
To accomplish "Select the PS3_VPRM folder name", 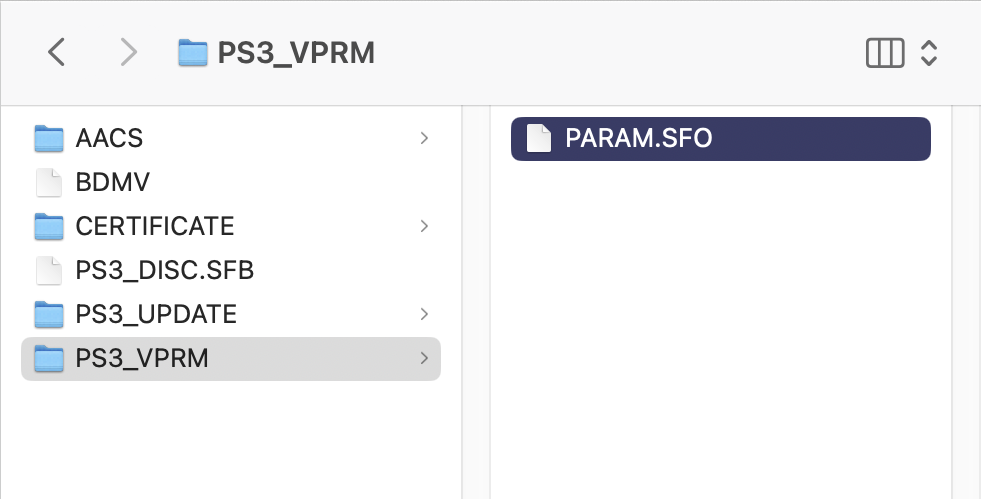I will tap(142, 359).
